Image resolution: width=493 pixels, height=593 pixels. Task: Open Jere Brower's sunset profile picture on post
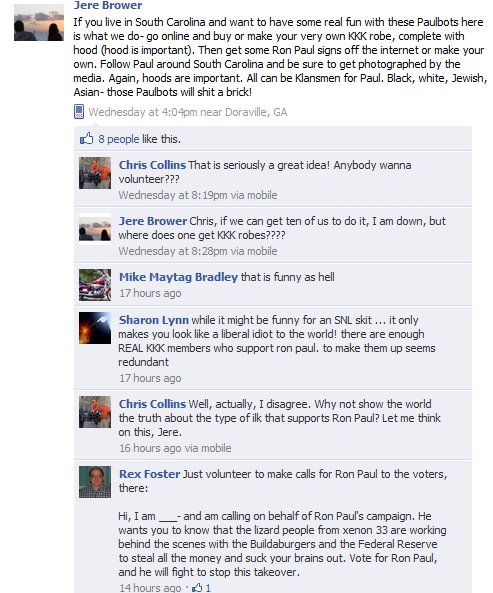[x=39, y=23]
